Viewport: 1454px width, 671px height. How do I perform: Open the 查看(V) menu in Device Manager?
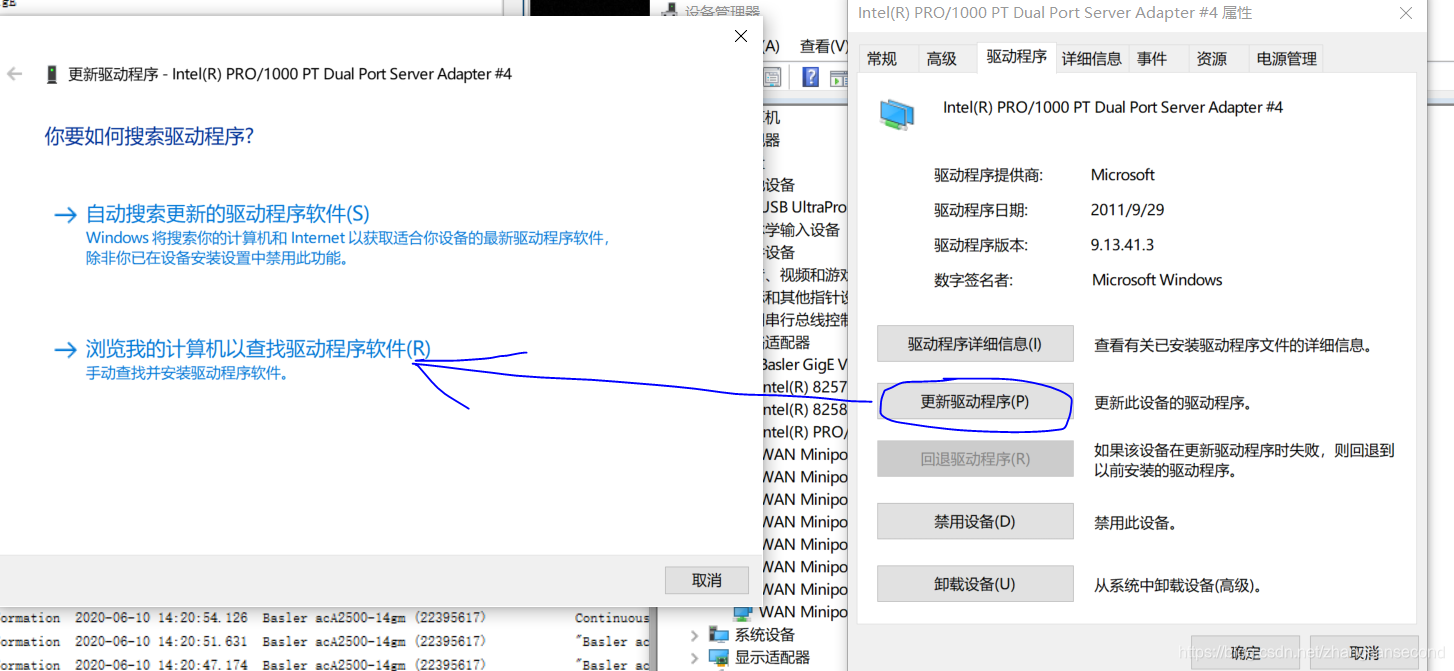tap(823, 46)
